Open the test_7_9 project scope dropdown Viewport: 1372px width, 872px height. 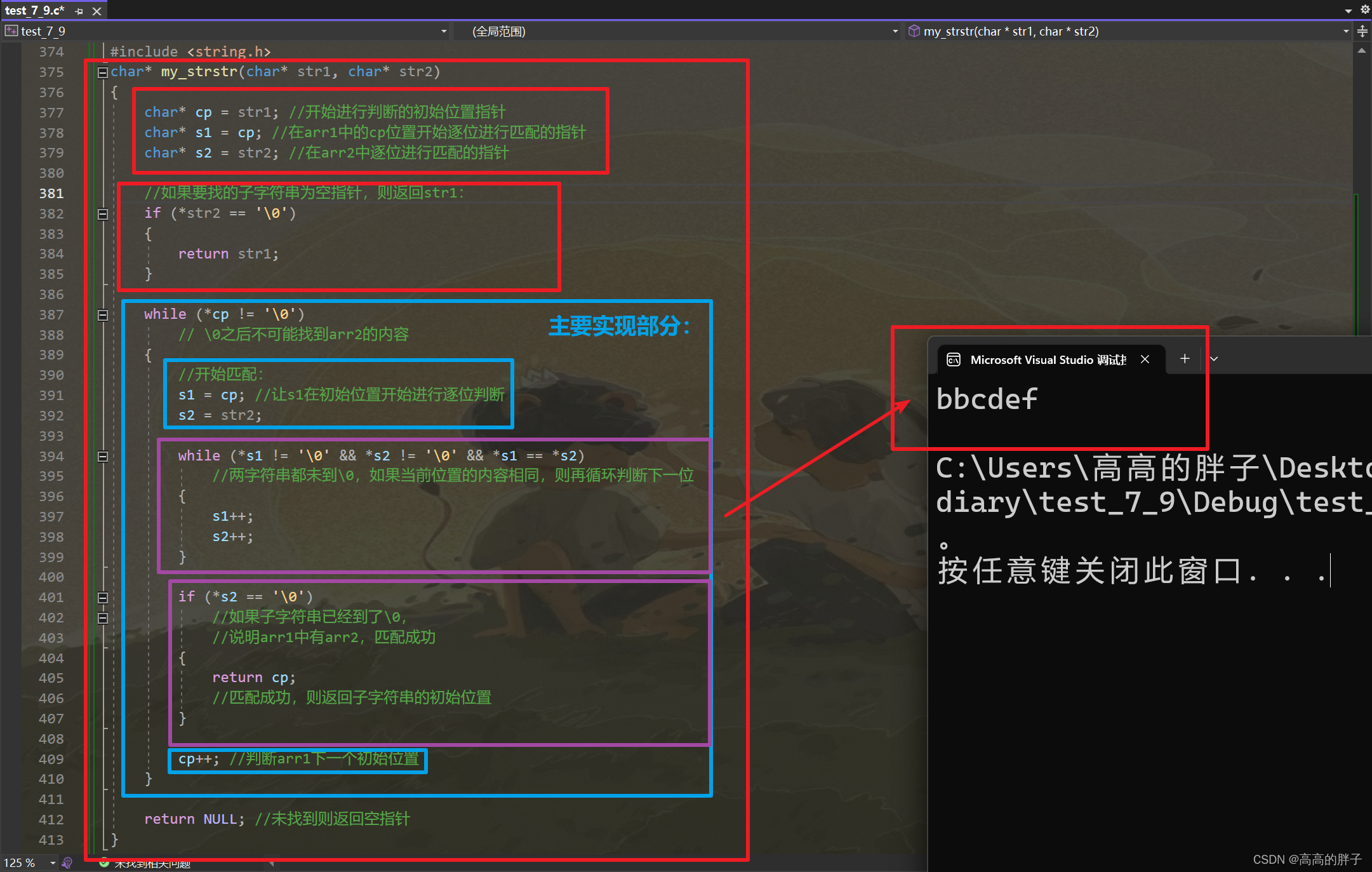coord(444,31)
